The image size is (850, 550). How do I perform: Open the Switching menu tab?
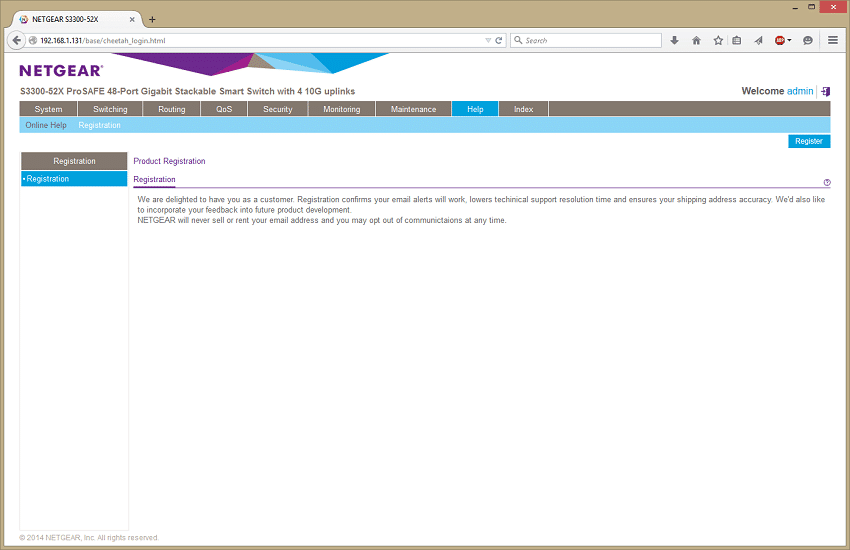pyautogui.click(x=110, y=109)
